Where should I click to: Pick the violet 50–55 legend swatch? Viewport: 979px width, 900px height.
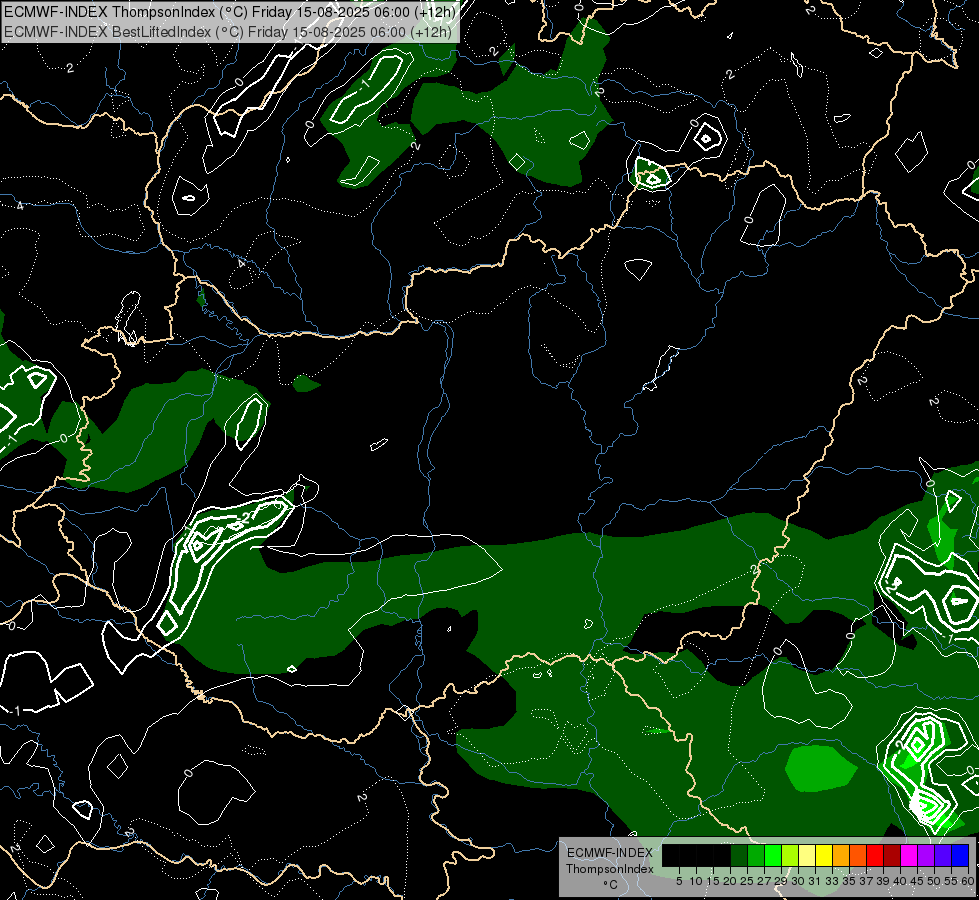[943, 855]
